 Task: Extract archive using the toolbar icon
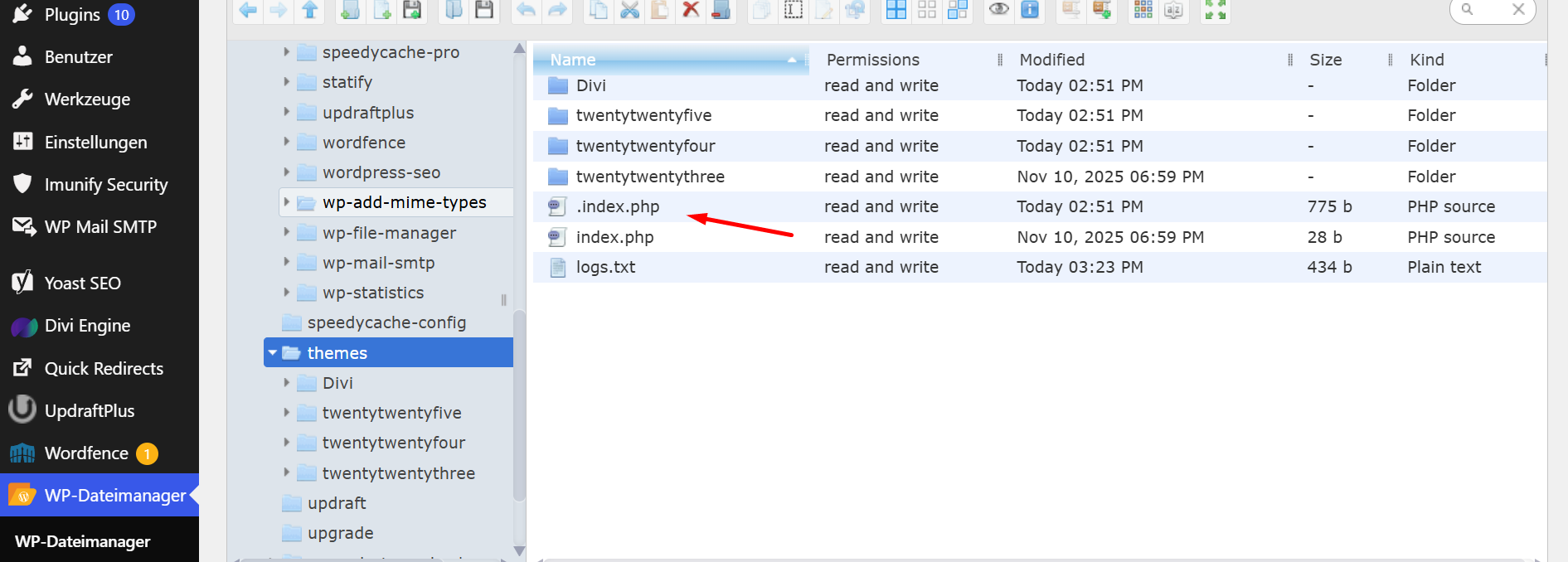[1071, 10]
